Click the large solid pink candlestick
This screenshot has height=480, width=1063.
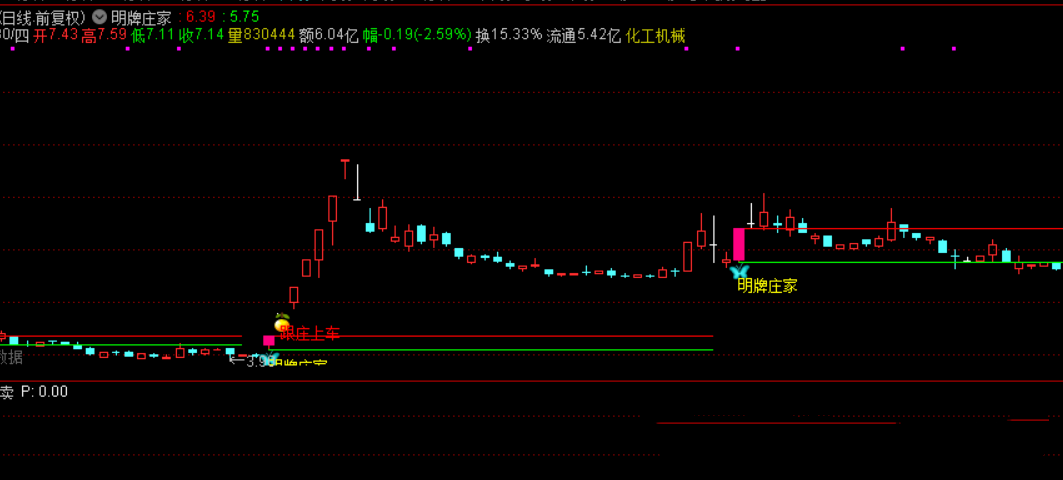click(x=739, y=244)
